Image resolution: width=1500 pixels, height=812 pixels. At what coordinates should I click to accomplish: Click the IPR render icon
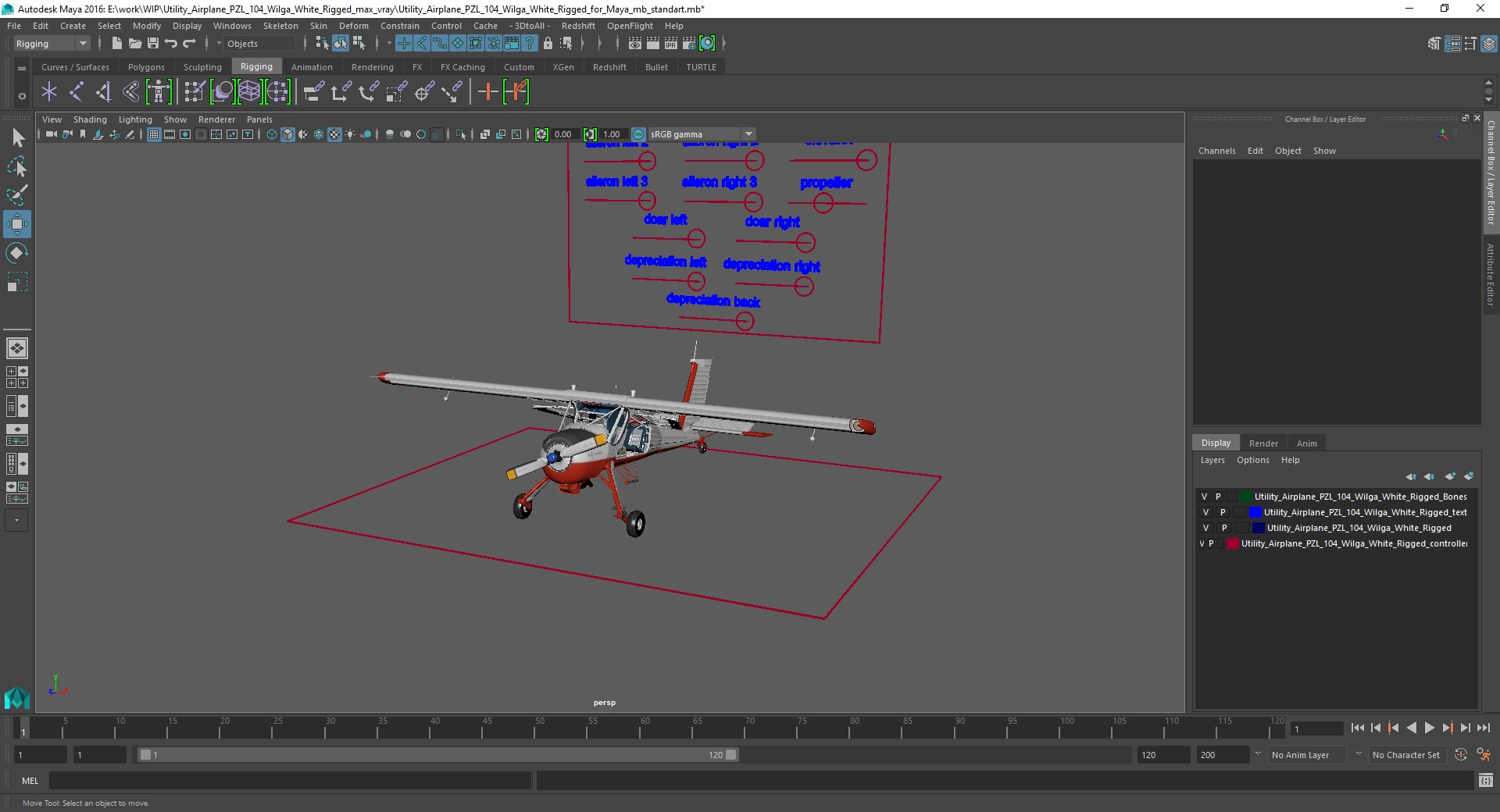coord(671,44)
